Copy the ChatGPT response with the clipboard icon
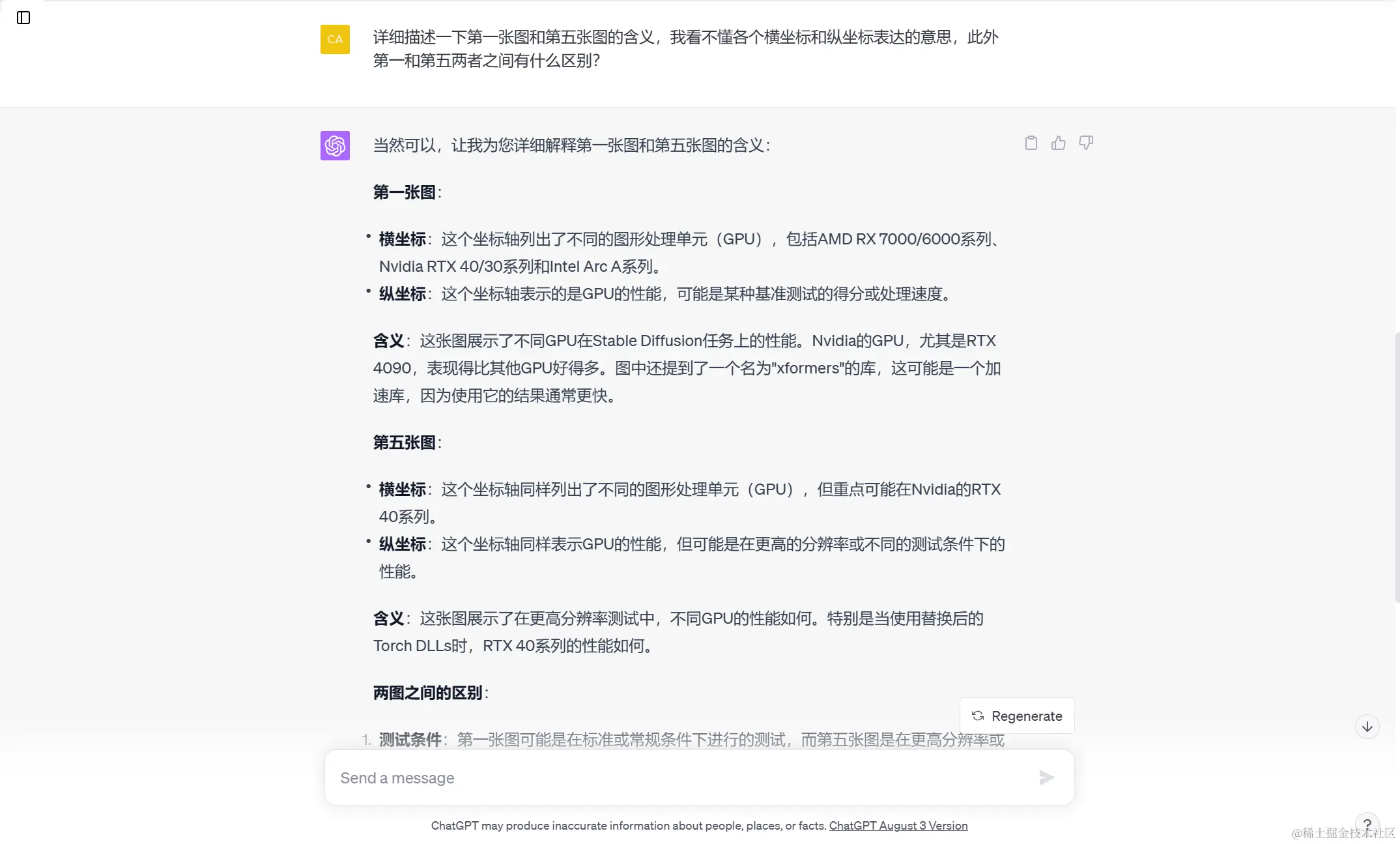1400x844 pixels. coord(1031,143)
